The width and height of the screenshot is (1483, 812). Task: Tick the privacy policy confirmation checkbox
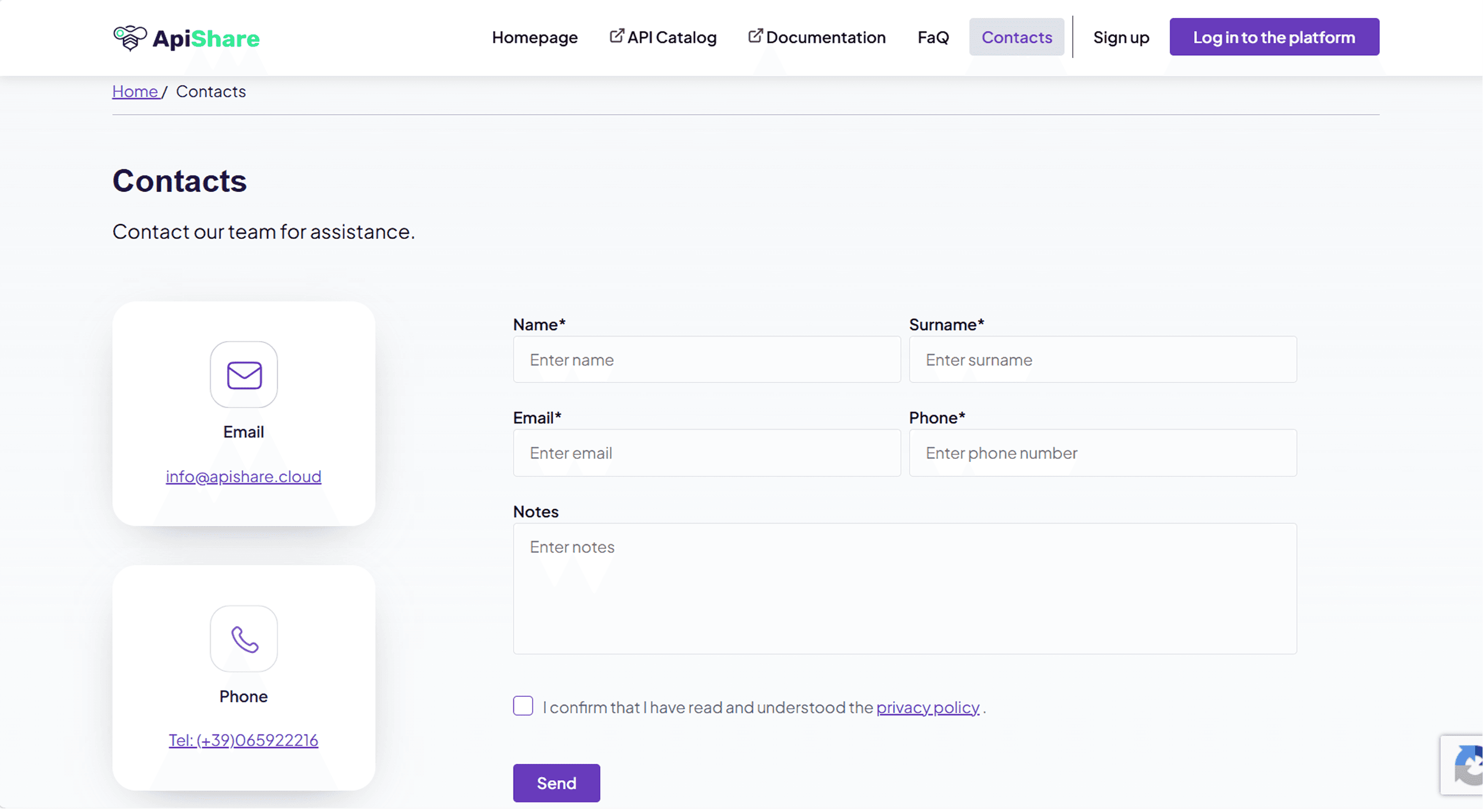click(523, 706)
